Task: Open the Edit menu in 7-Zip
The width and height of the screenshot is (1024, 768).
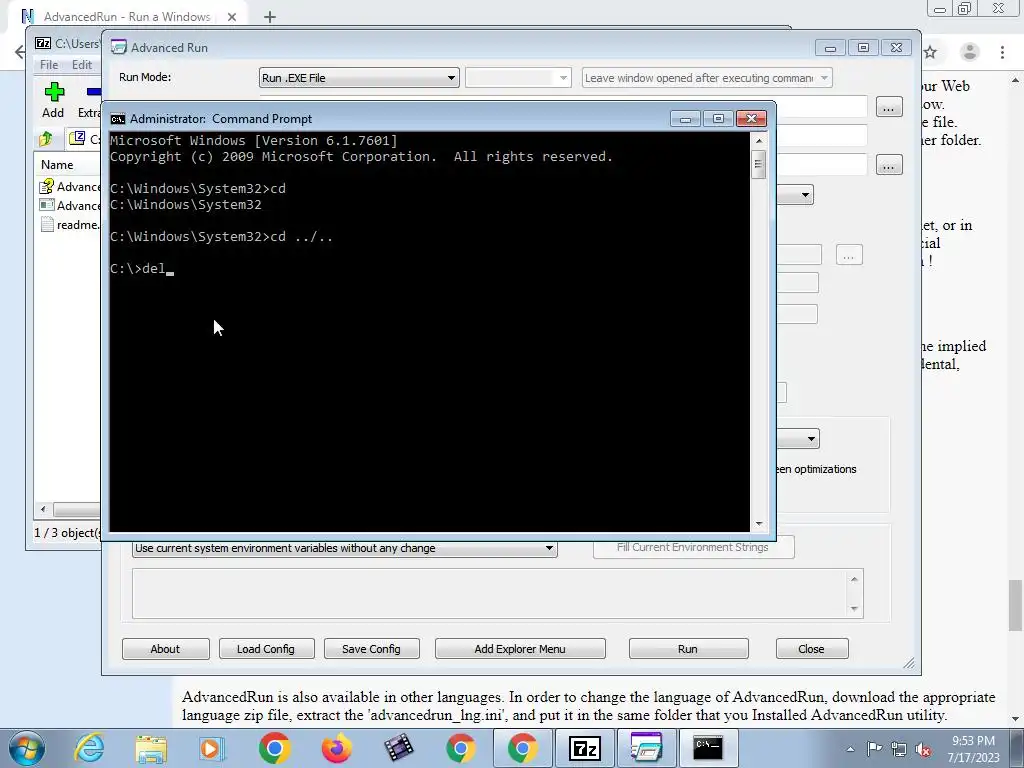Action: (x=82, y=65)
